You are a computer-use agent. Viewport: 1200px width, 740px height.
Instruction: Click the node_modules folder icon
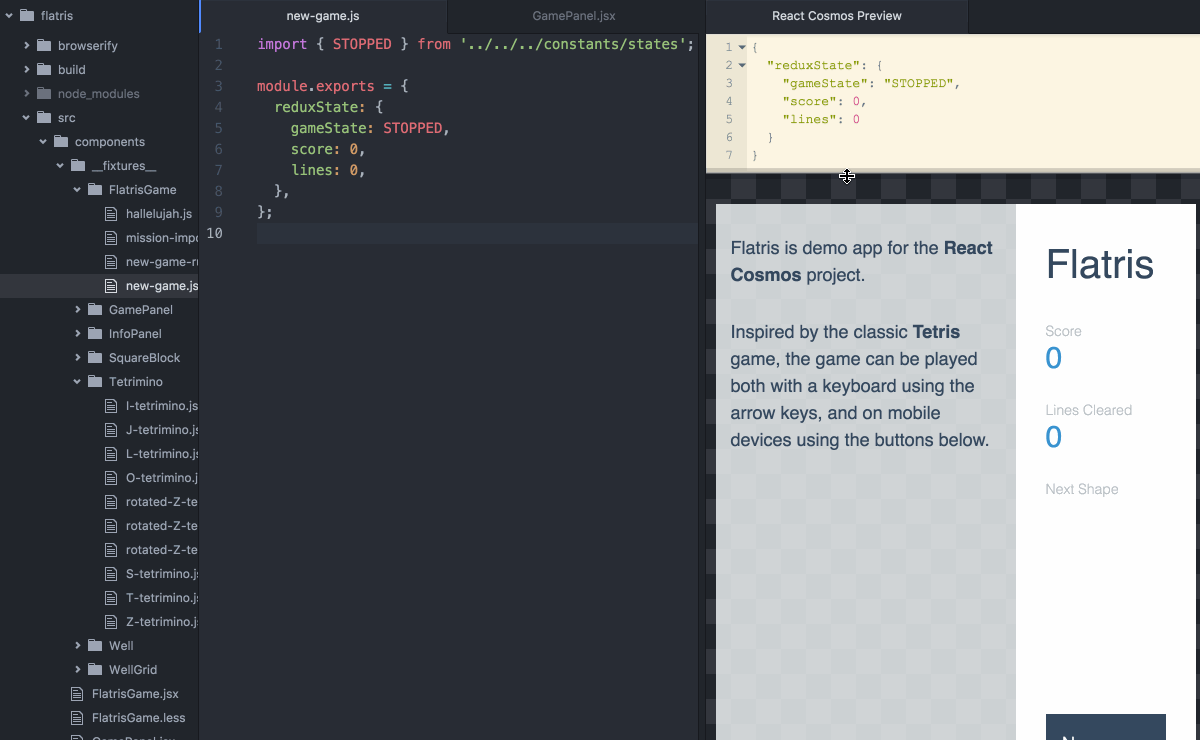coord(43,94)
